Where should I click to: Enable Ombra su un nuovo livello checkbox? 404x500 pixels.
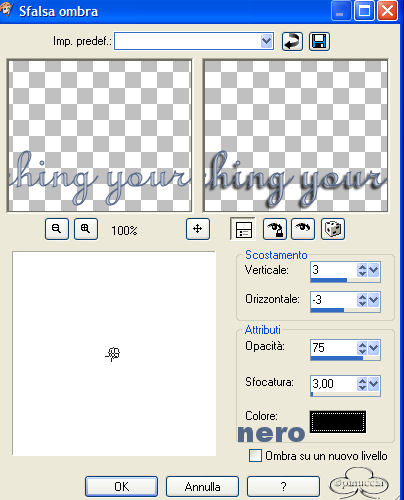[x=255, y=456]
